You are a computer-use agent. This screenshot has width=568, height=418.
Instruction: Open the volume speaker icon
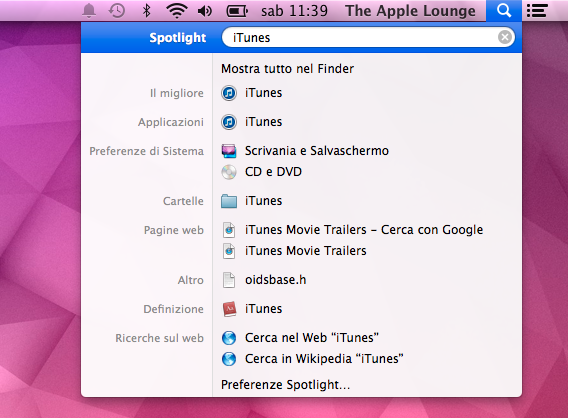pos(205,11)
